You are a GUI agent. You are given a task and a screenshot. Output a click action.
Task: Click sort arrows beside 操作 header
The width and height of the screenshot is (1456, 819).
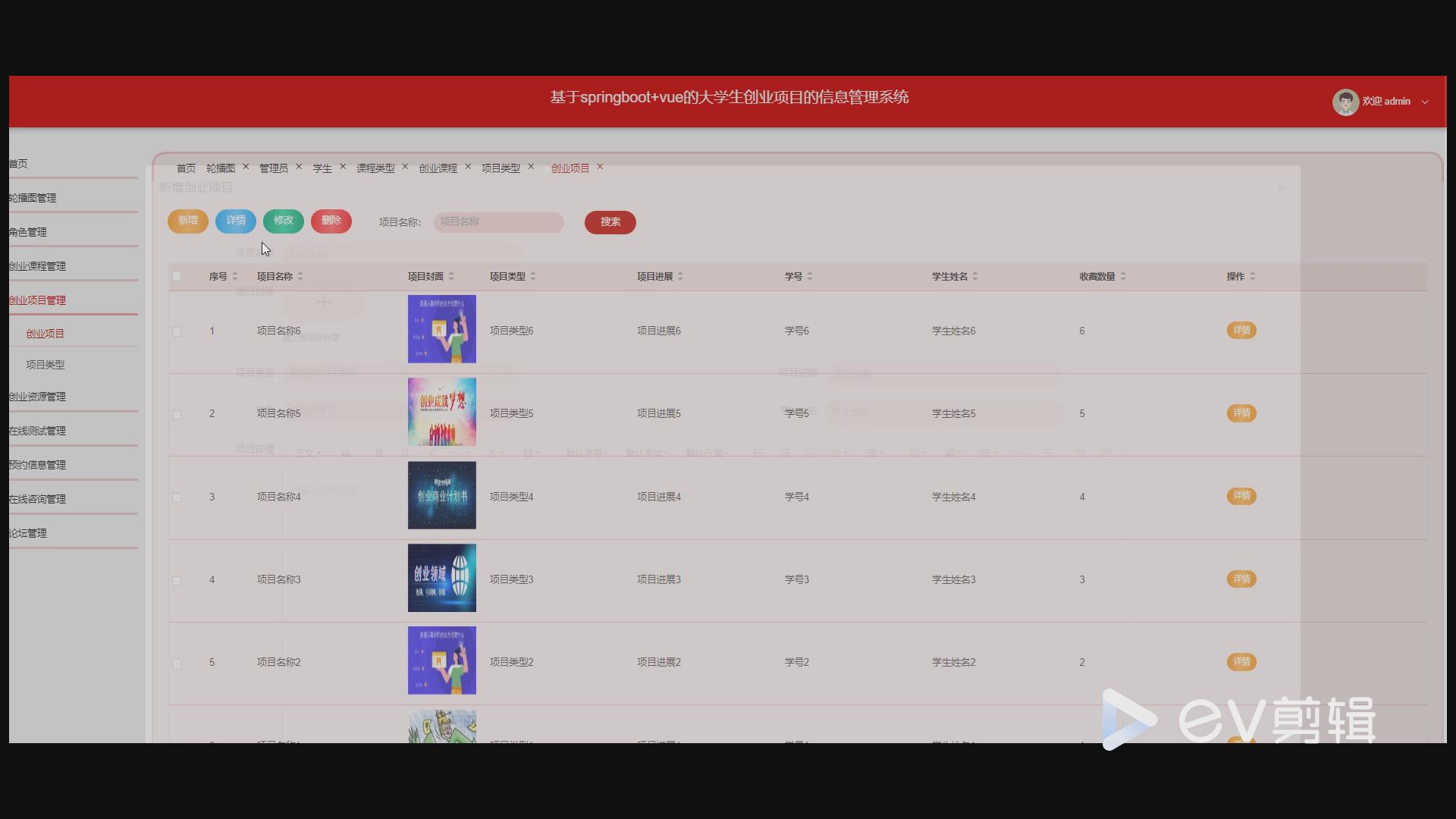click(x=1253, y=276)
